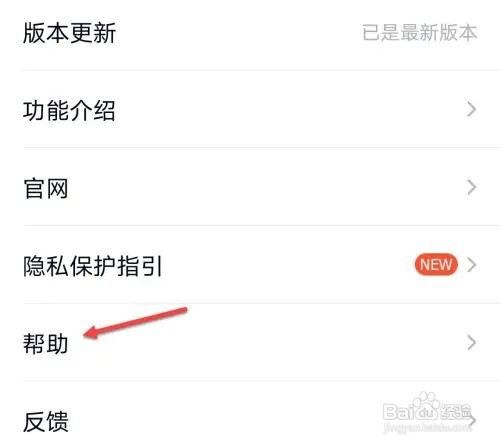
Task: Click the 已是最新版本 status text
Action: point(420,33)
